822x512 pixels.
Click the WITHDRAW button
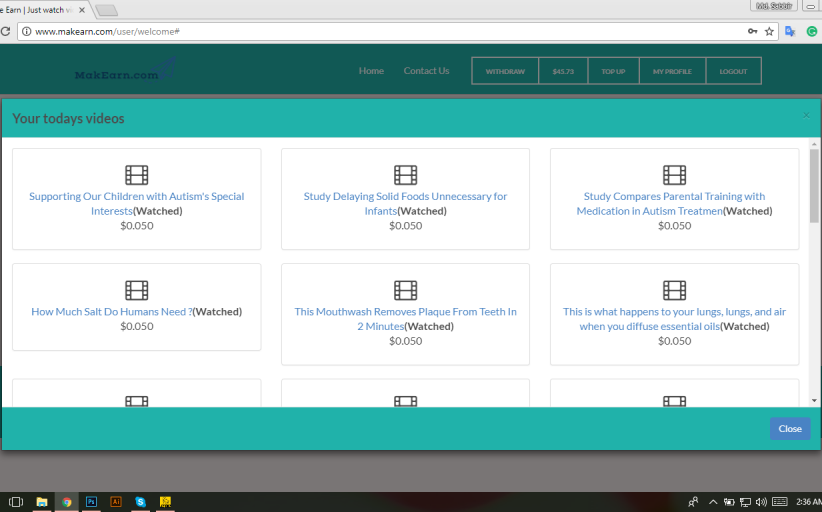(x=505, y=71)
